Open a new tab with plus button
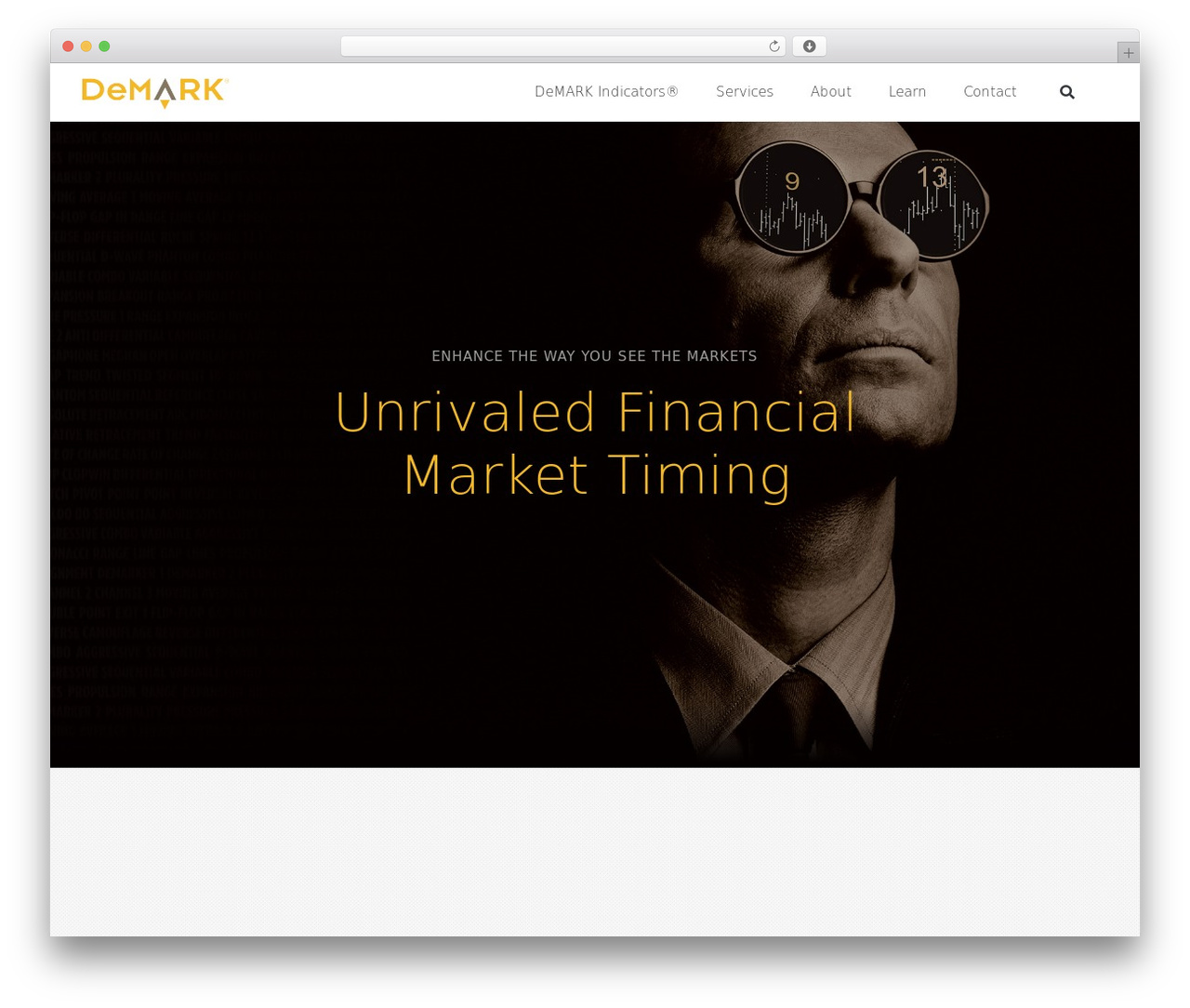The image size is (1190, 1008). coord(1128,53)
